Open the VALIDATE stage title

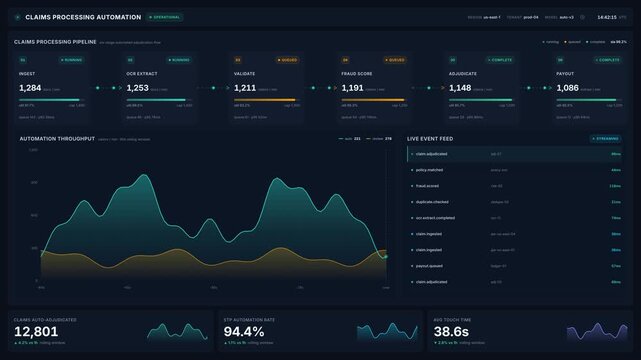point(244,74)
